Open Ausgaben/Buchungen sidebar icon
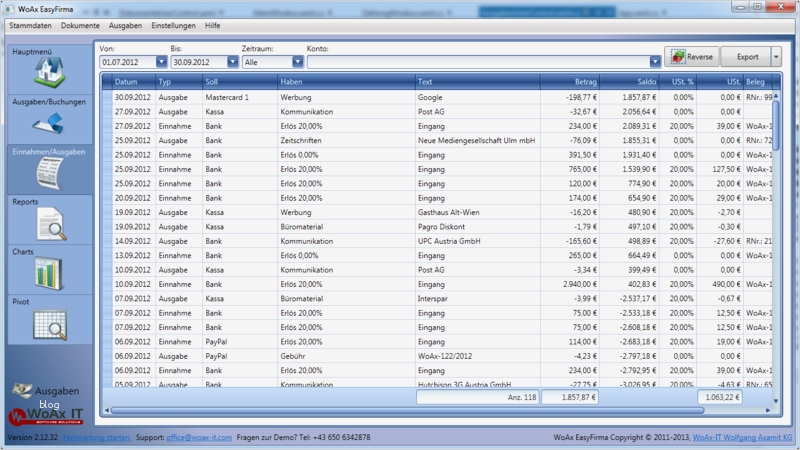Image resolution: width=800 pixels, height=450 pixels. click(x=48, y=123)
